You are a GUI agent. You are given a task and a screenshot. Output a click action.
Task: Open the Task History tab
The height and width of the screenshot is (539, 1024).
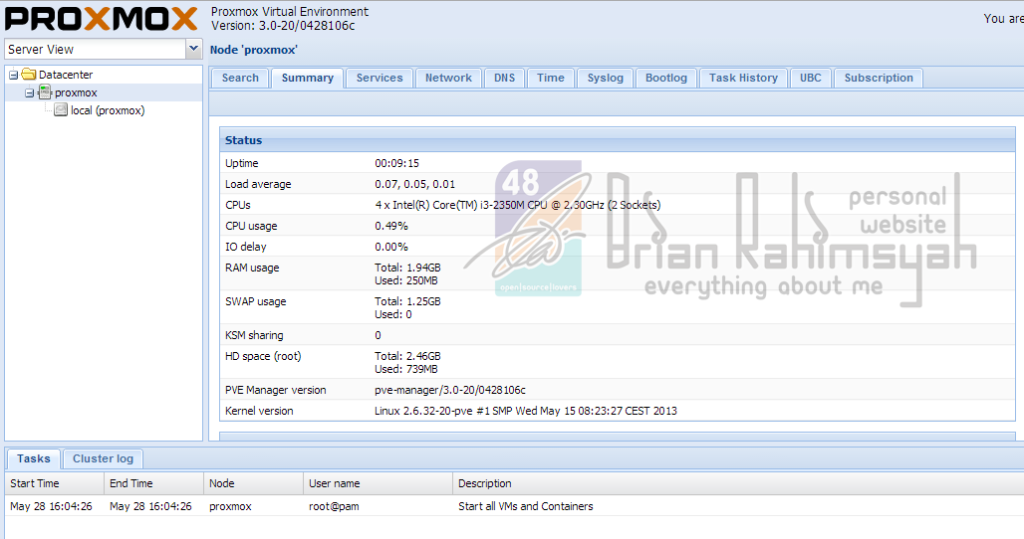coord(743,78)
